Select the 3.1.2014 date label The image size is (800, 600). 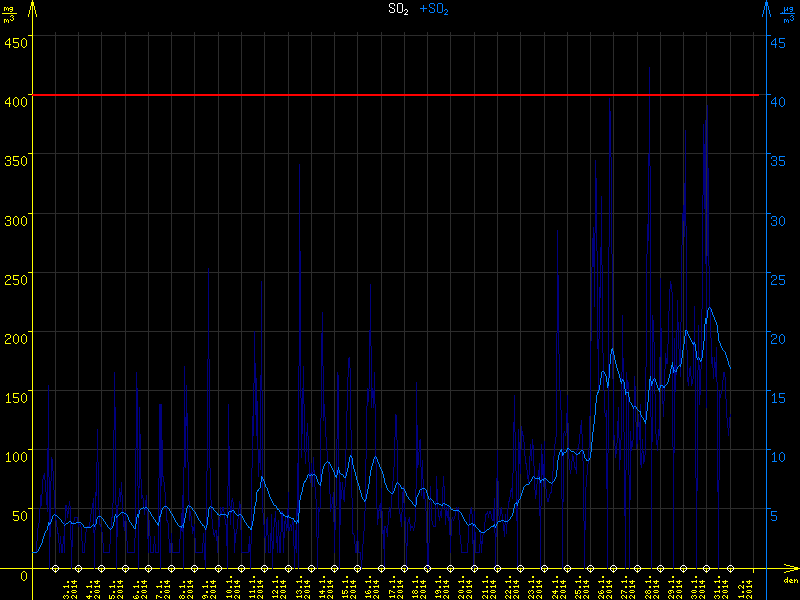pos(70,588)
